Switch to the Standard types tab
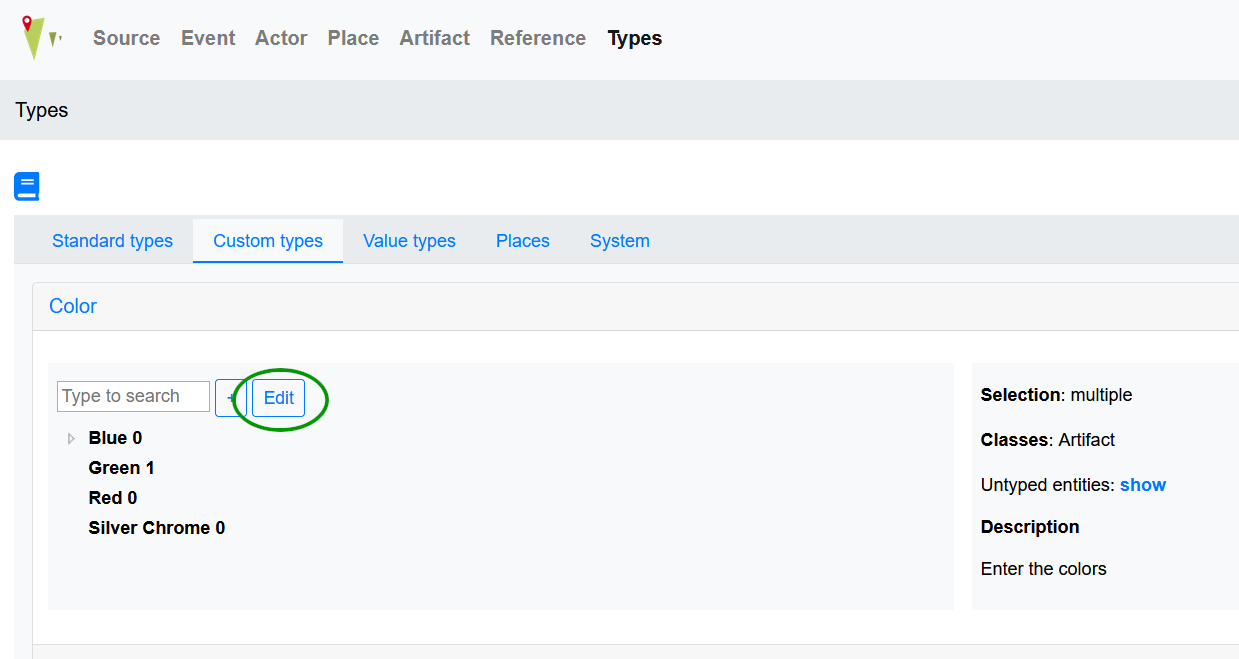 (112, 241)
